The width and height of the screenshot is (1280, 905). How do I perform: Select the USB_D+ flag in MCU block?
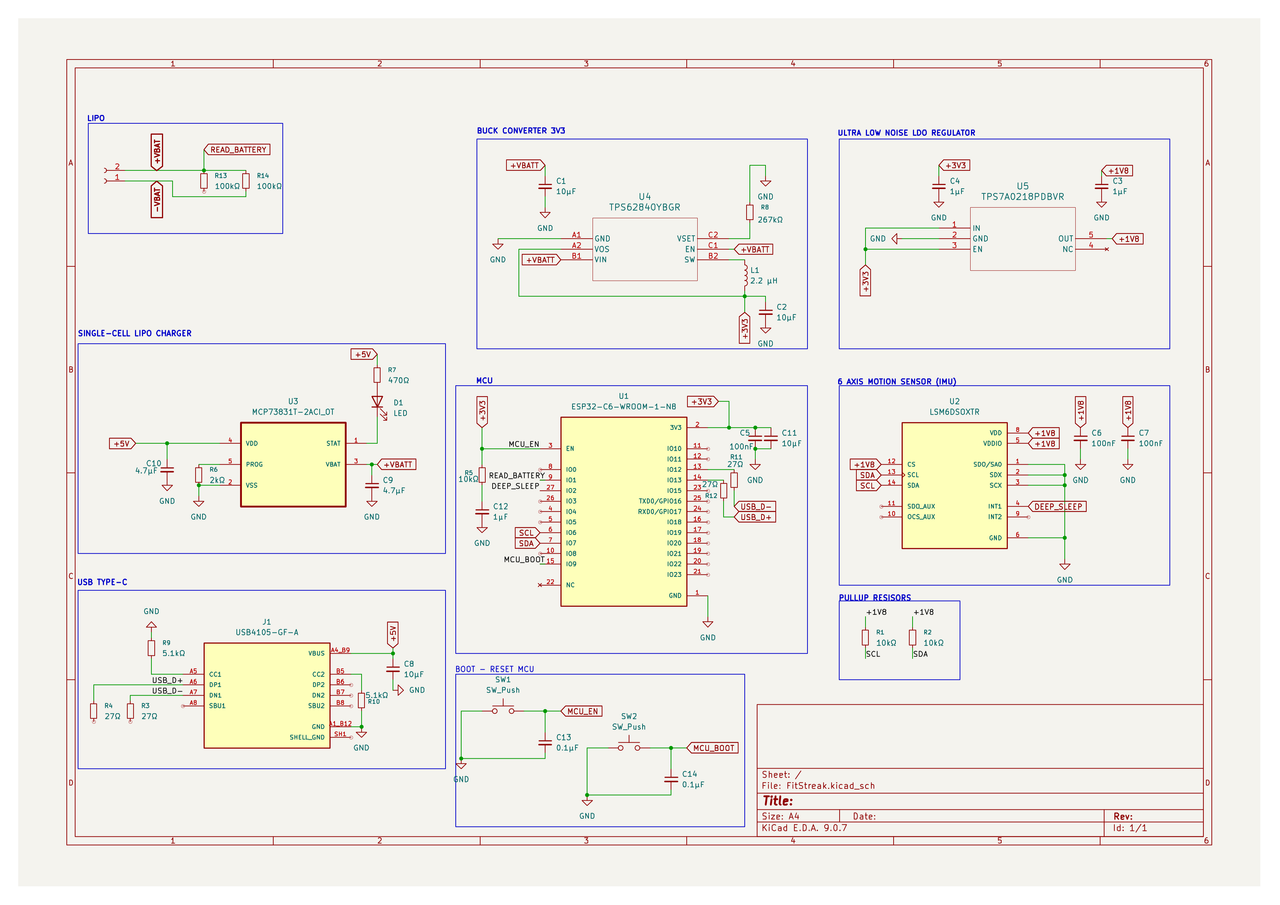(755, 517)
